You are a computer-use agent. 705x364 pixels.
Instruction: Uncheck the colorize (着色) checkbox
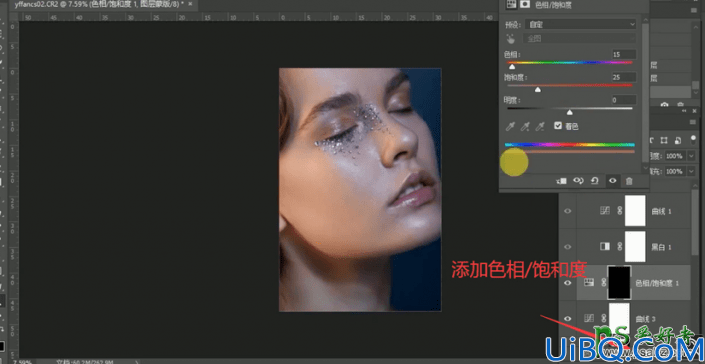pos(558,126)
